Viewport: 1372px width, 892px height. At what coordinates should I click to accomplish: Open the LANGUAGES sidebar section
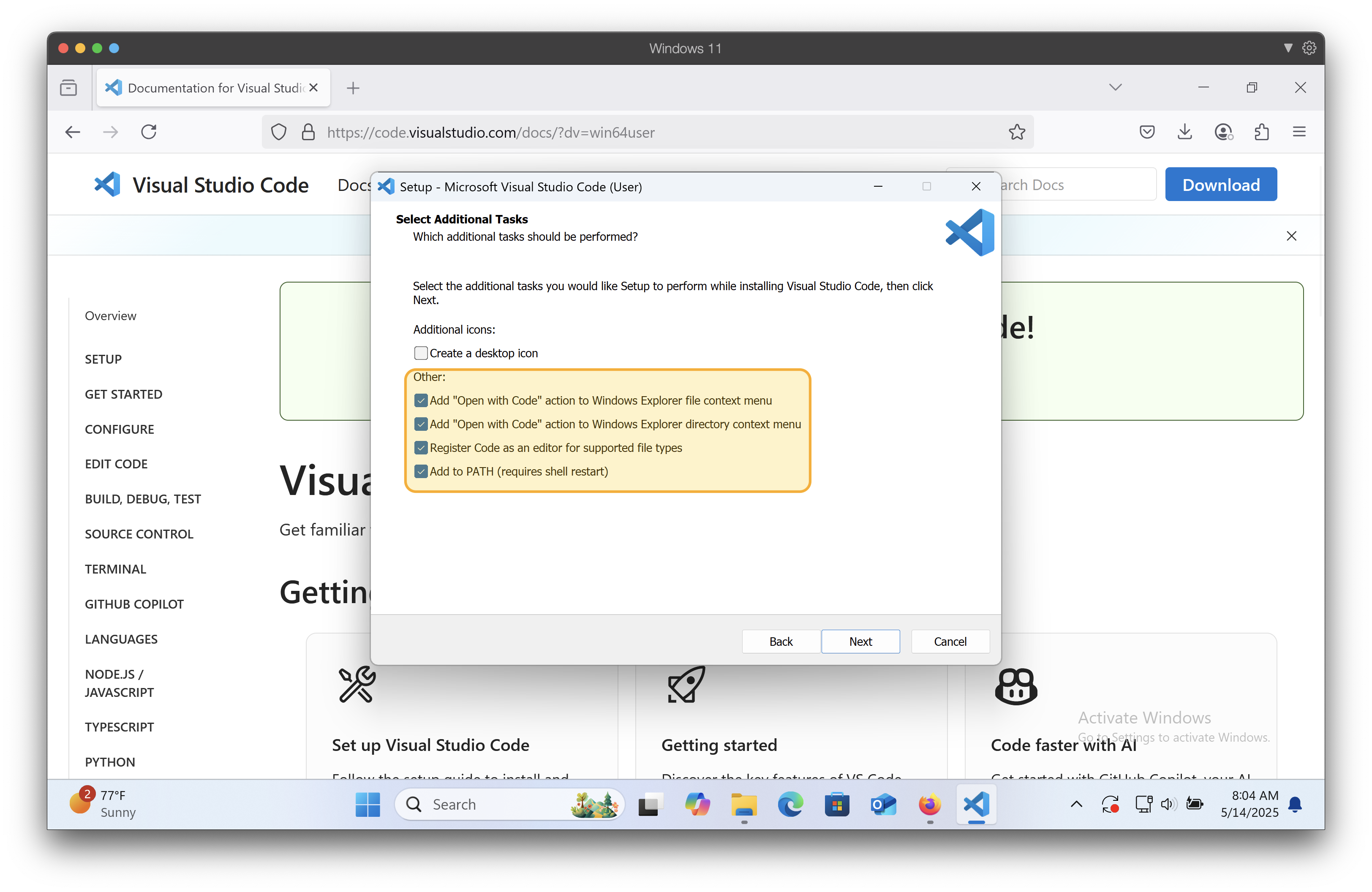(121, 639)
